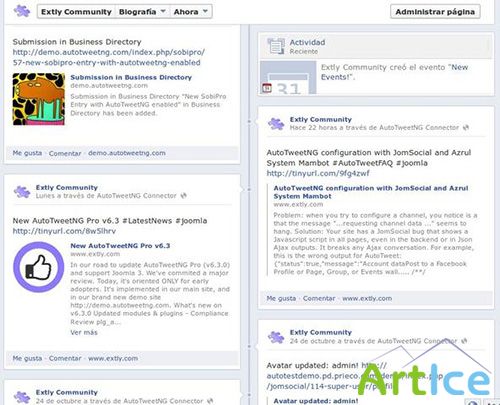Like the Business Directory post via Me gusta

tap(27, 153)
